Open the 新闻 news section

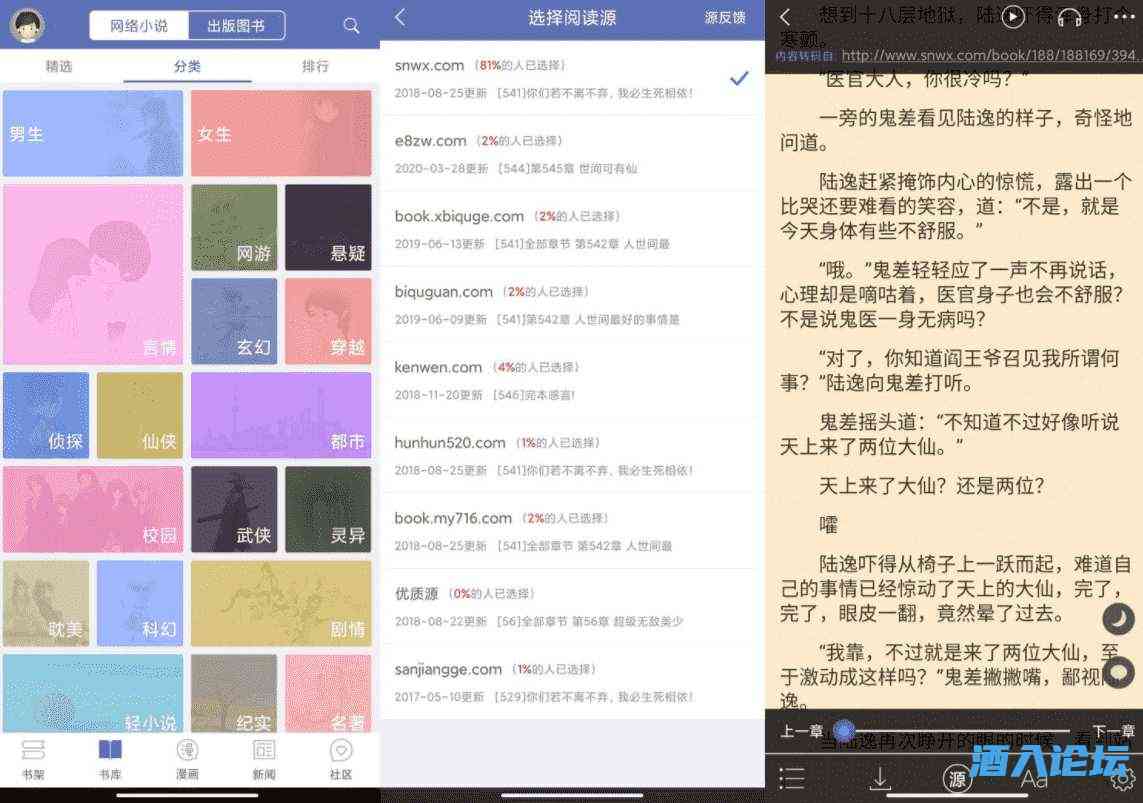(263, 760)
